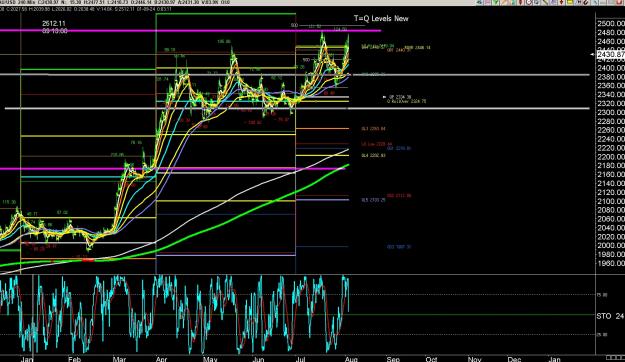Click the 2100.00 price axis label
Screen dimensions: 625x362
point(611,201)
